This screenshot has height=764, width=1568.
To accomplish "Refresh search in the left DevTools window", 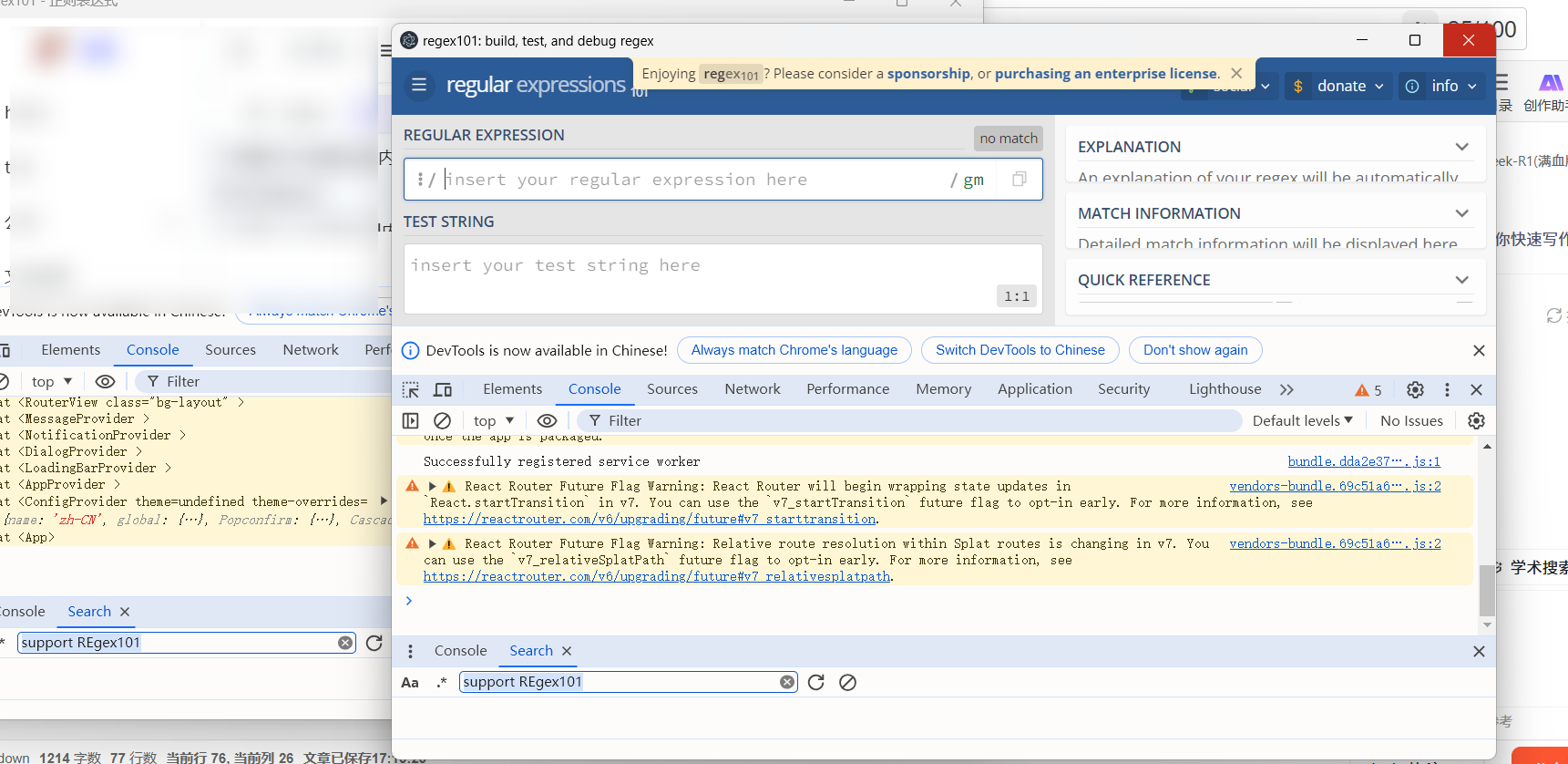I will [x=374, y=644].
